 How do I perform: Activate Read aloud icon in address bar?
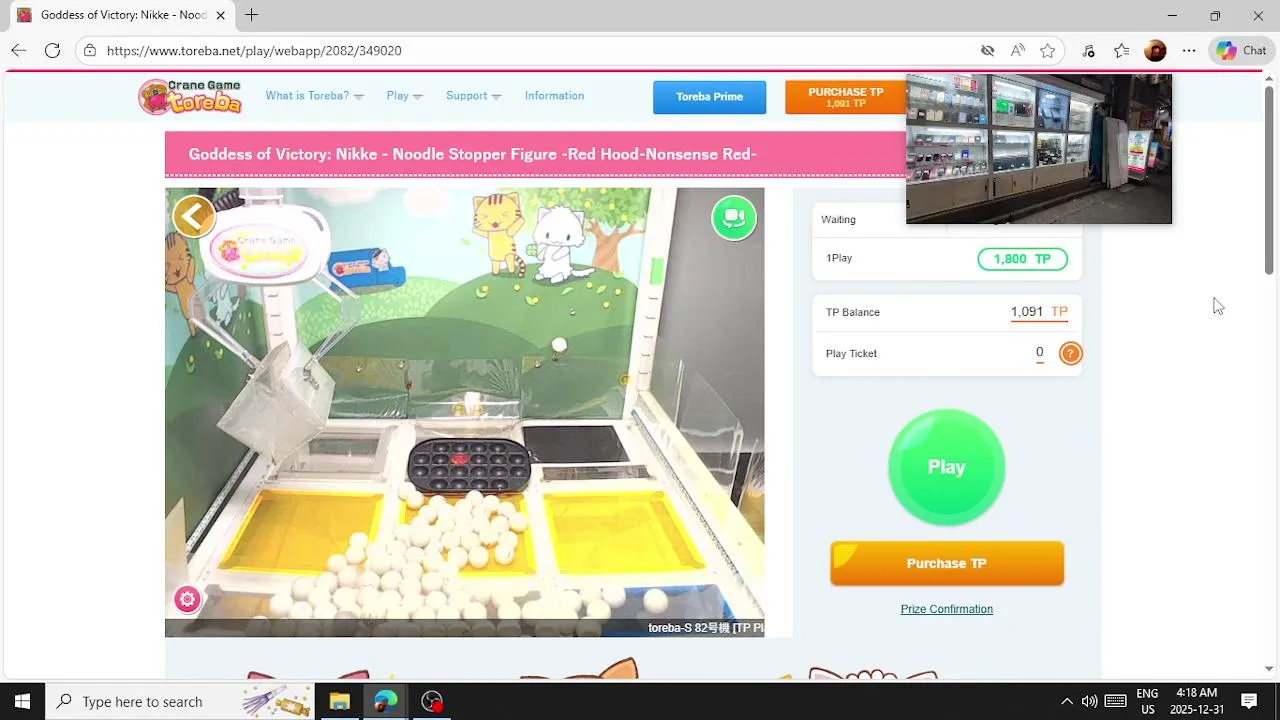pyautogui.click(x=1018, y=50)
